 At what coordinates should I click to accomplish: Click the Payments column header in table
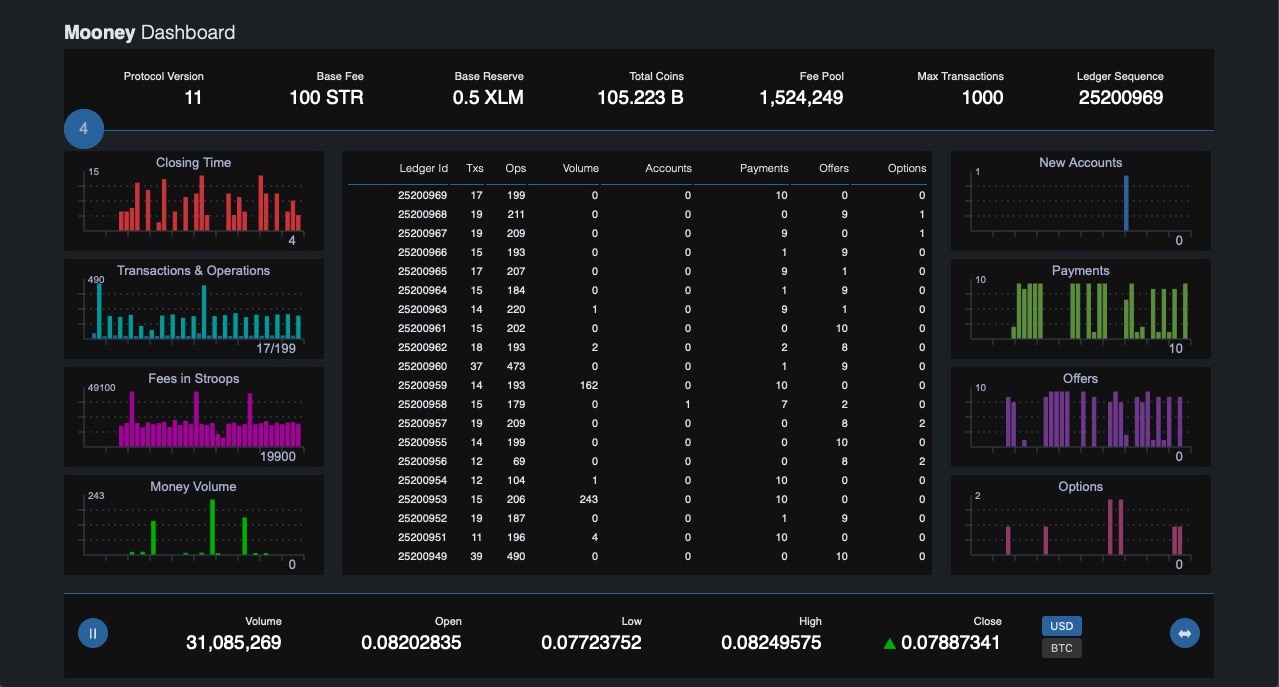764,168
